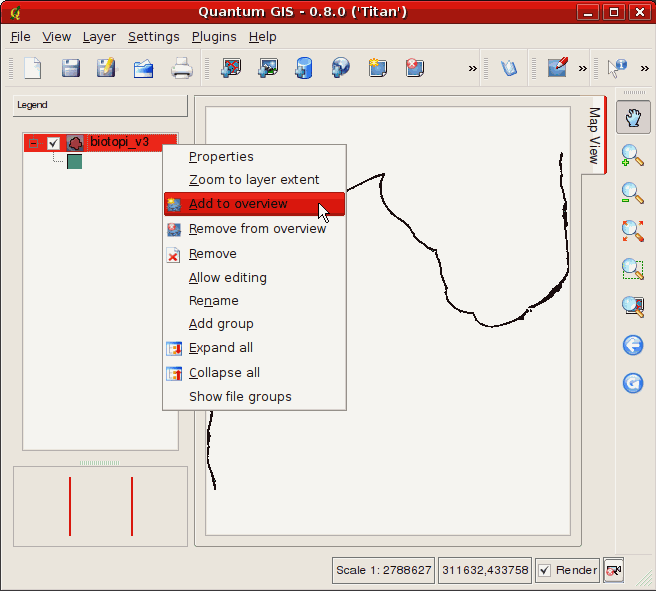Close the Quantum GIS window
This screenshot has width=656, height=591.
click(x=640, y=12)
